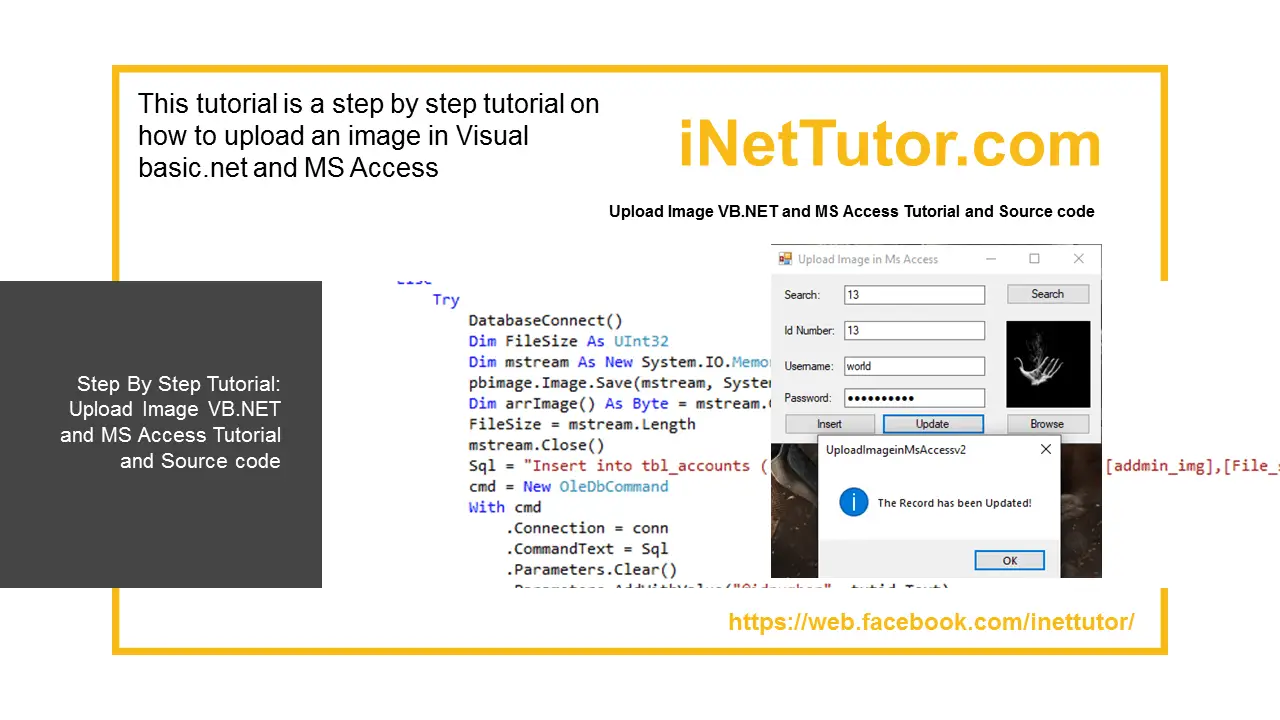1280x720 pixels.
Task: Click OK in the message dialog
Action: point(1010,560)
